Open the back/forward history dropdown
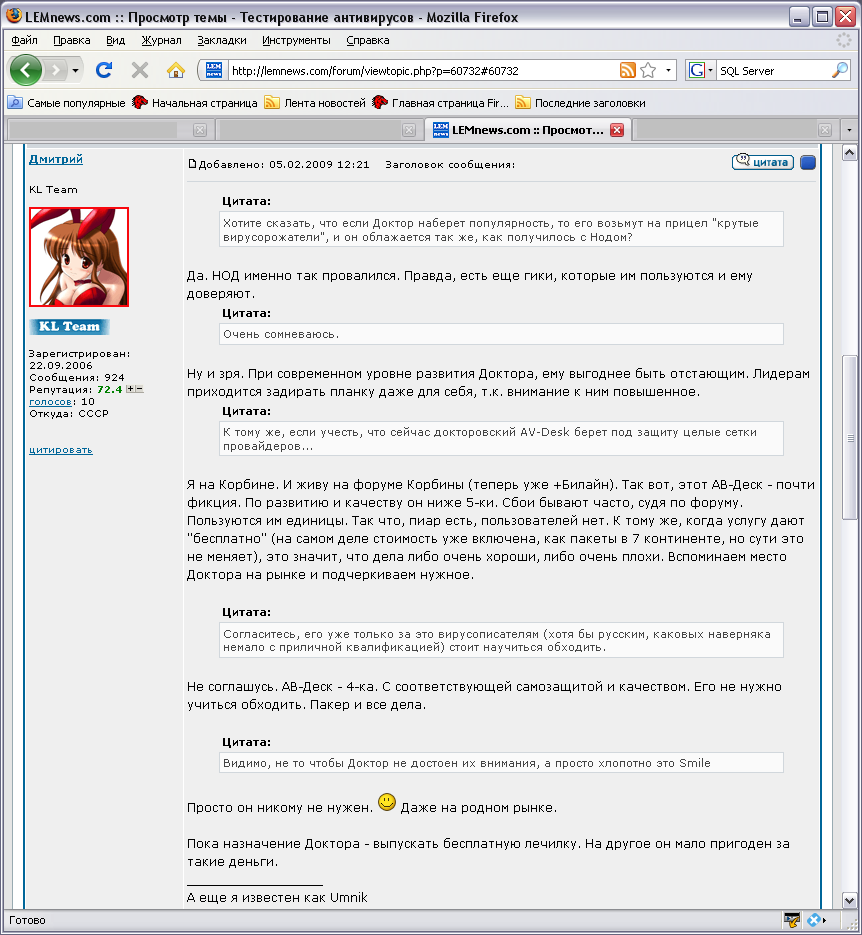This screenshot has height=935, width=862. point(75,70)
